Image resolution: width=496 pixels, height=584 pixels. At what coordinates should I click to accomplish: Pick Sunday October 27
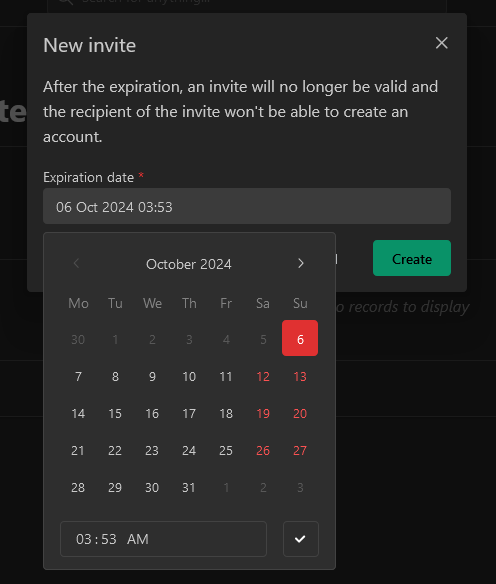300,451
